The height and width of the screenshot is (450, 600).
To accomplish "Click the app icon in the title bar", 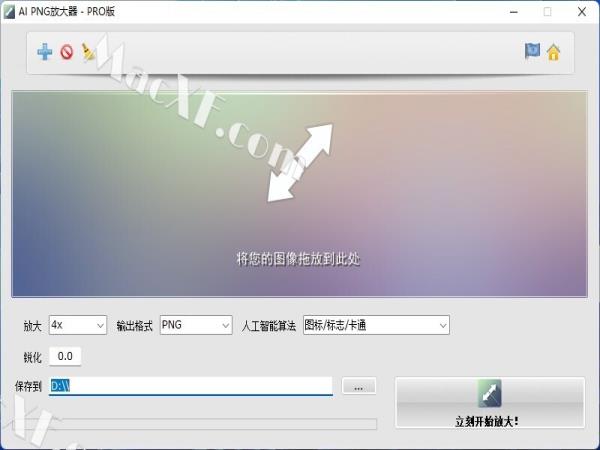I will pyautogui.click(x=9, y=11).
